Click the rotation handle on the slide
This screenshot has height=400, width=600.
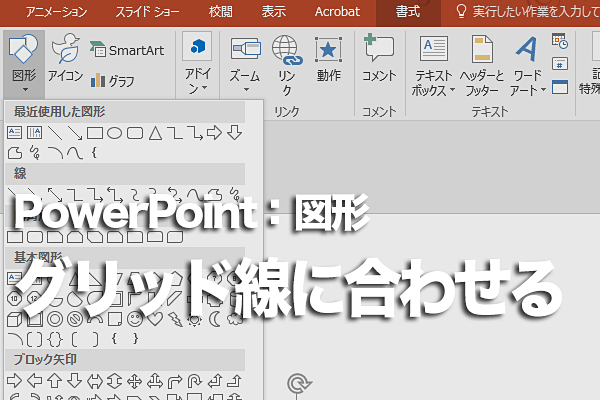pos(299,383)
